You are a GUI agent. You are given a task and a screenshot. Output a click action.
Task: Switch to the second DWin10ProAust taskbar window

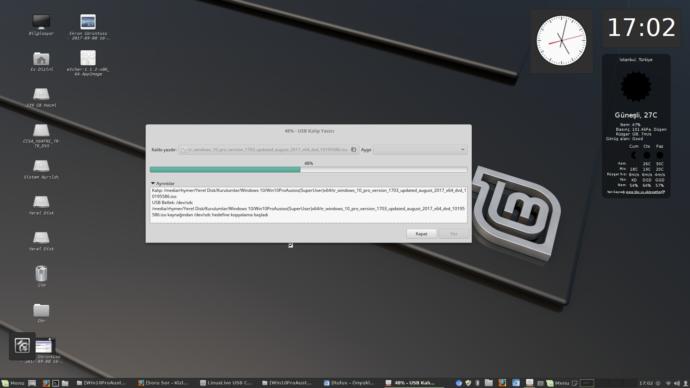(287, 383)
